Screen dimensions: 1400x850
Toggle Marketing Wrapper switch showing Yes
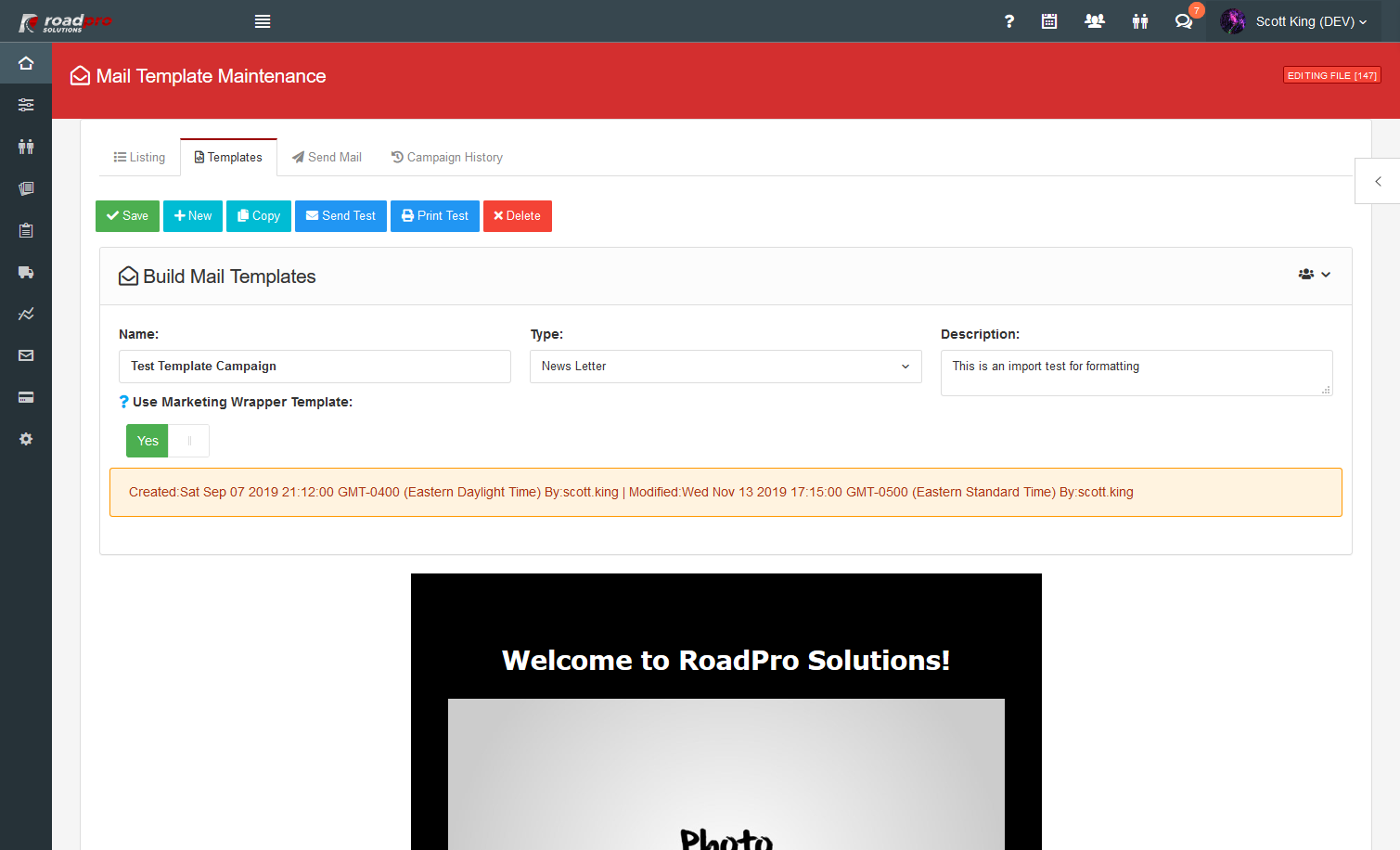tap(168, 441)
